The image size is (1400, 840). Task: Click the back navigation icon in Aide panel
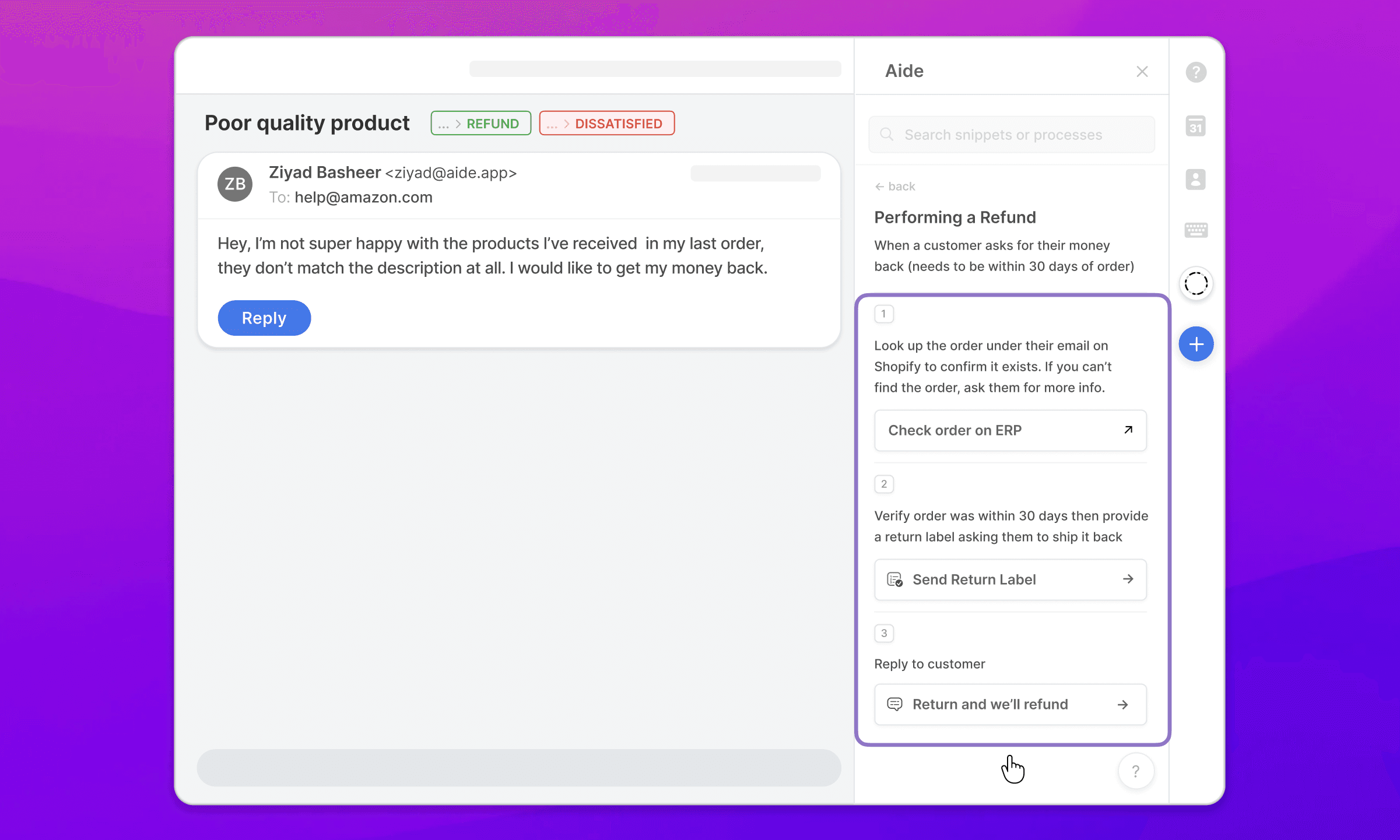(x=879, y=186)
